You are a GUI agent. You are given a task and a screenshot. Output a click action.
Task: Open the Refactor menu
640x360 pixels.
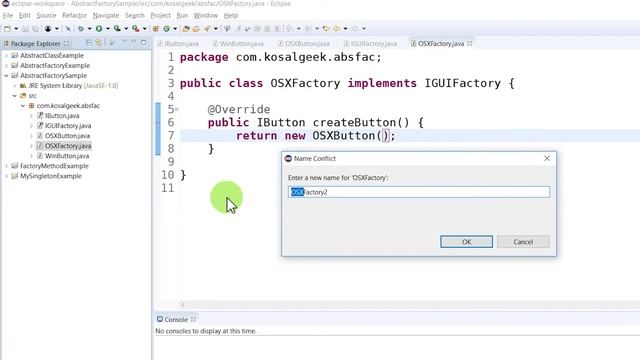(74, 16)
